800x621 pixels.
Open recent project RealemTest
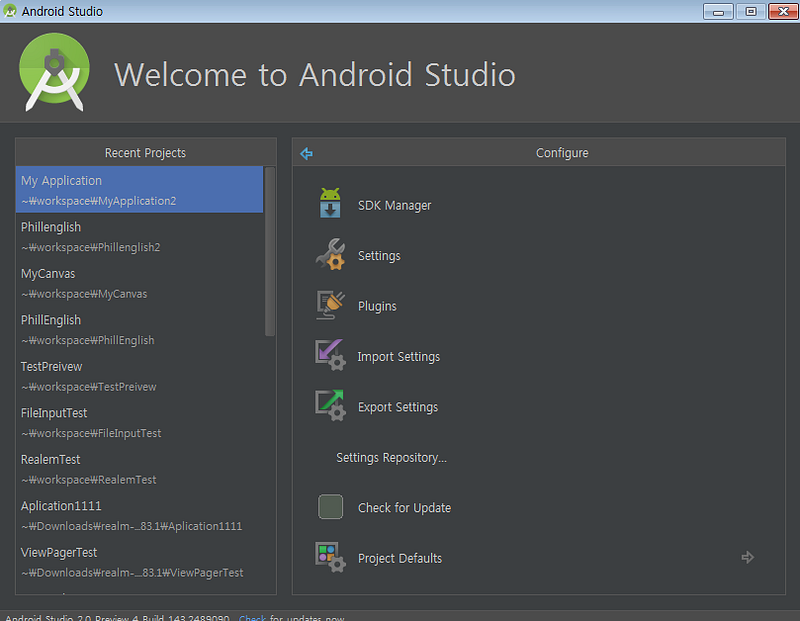139,469
